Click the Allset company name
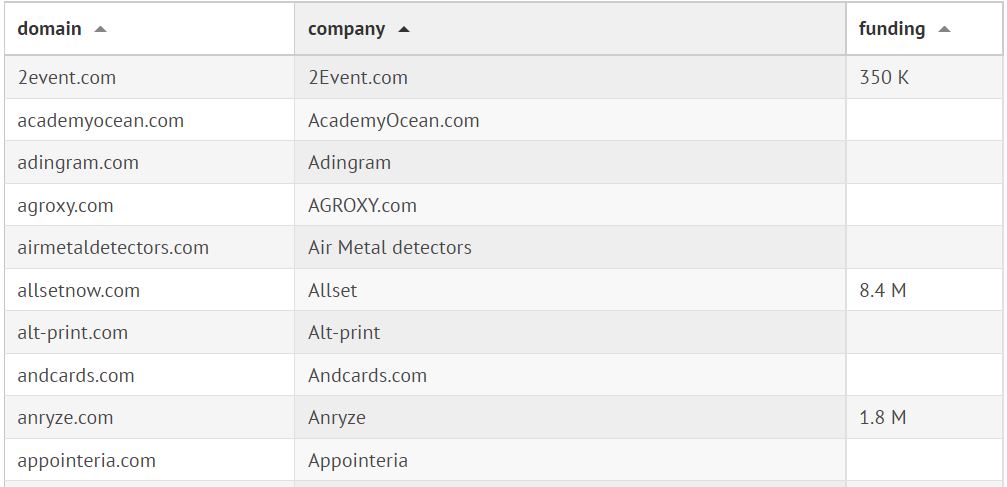 [332, 290]
